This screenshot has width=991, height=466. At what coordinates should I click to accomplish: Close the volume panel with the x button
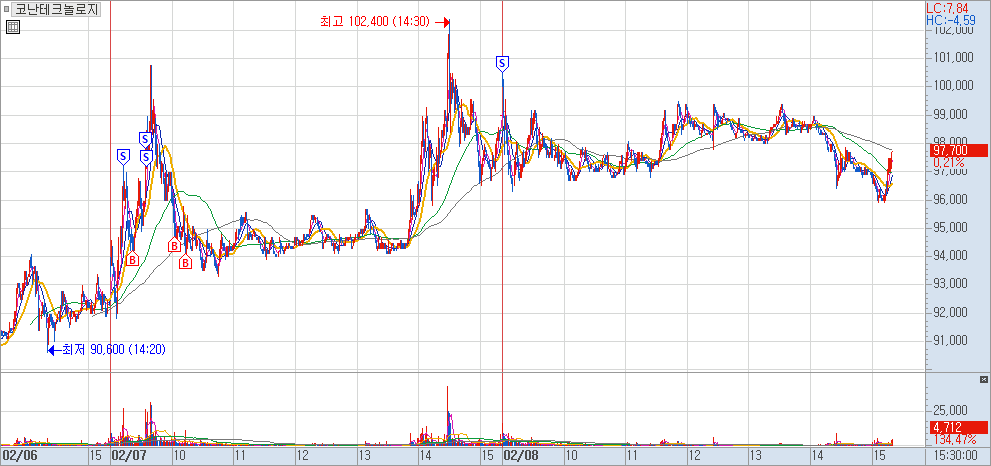981,380
